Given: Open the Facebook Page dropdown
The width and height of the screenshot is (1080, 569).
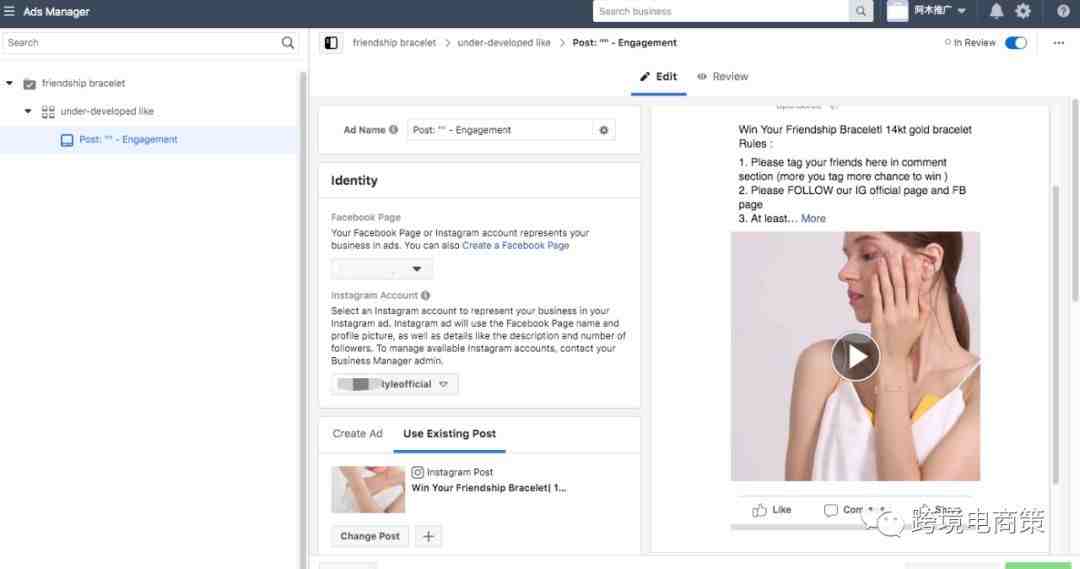Looking at the screenshot, I should (x=382, y=269).
